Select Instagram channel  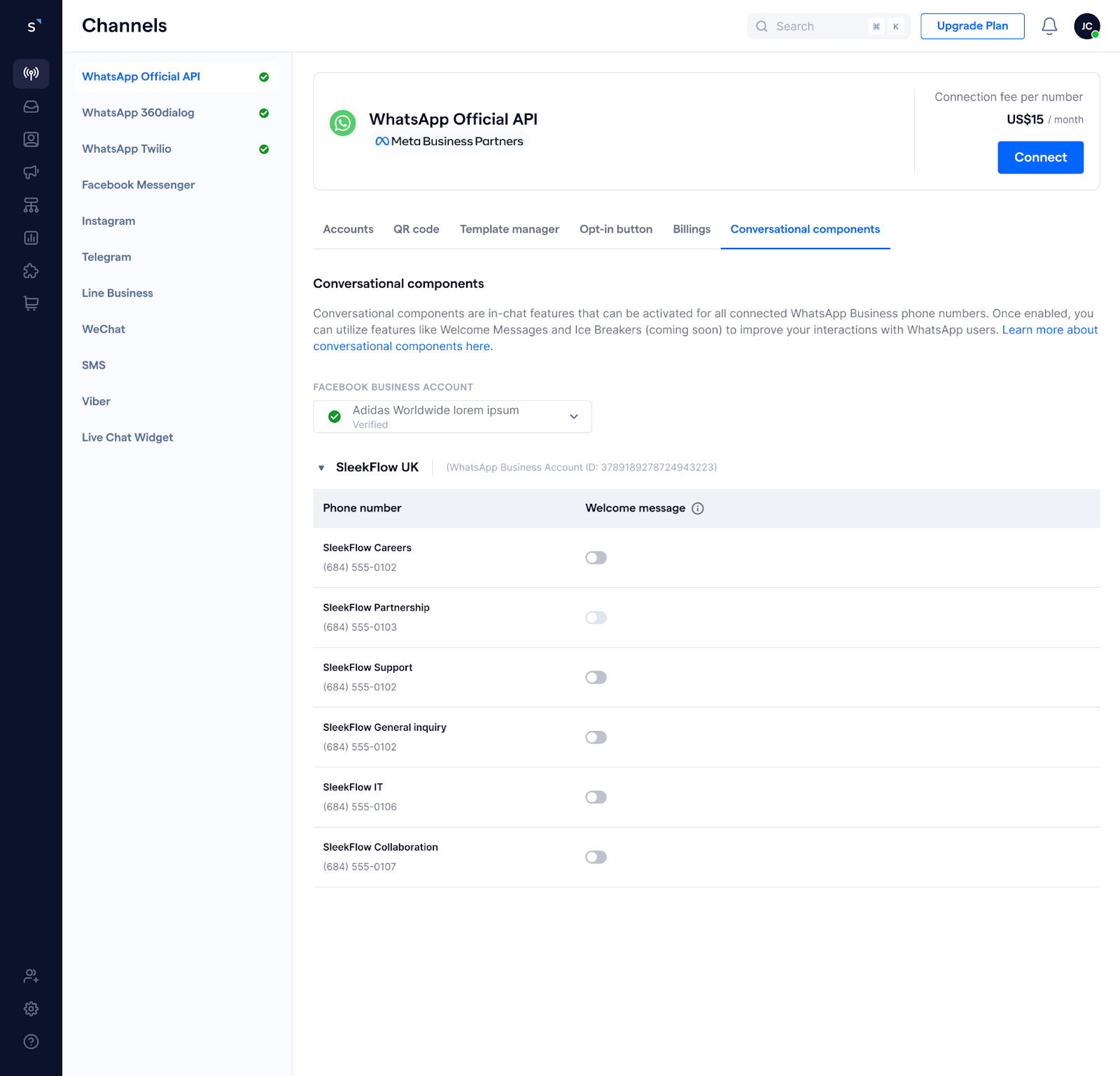176,221
